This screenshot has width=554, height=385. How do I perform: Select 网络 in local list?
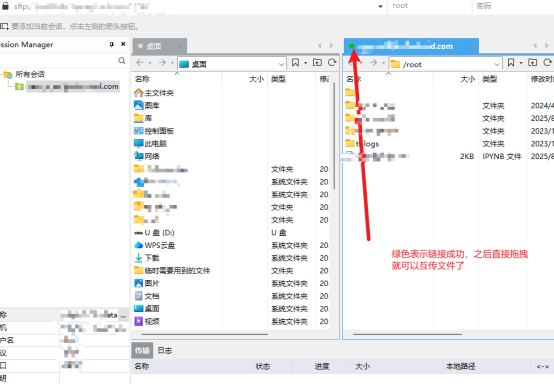point(147,156)
